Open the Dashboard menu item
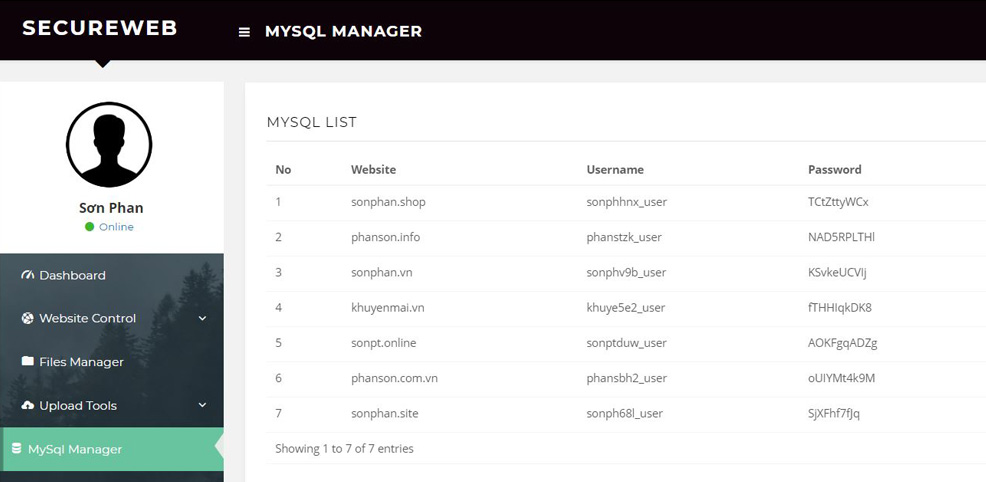Viewport: 986px width, 482px height. click(x=72, y=275)
